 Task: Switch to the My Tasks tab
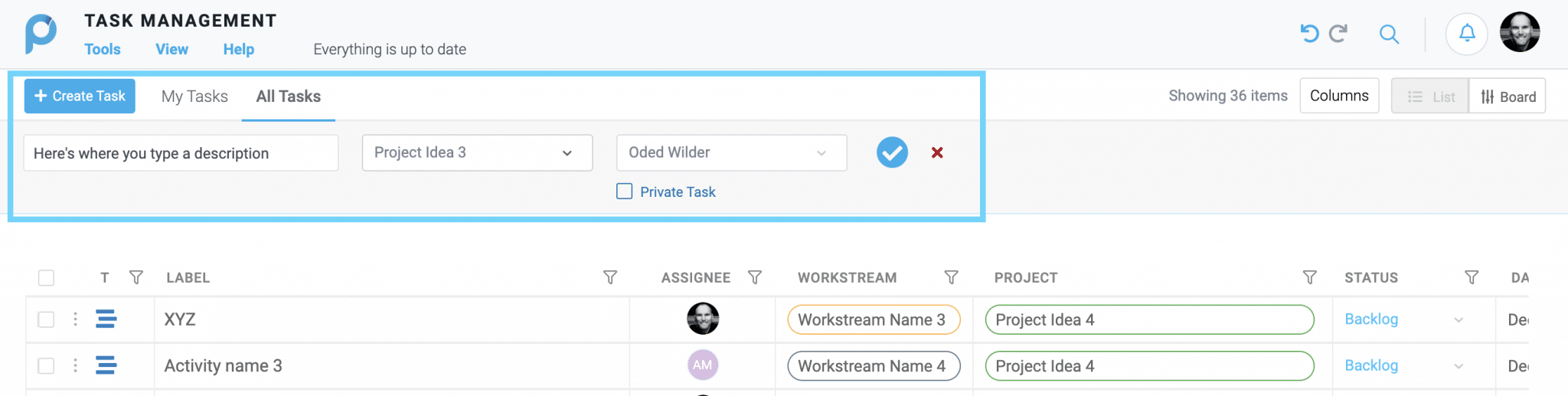194,97
